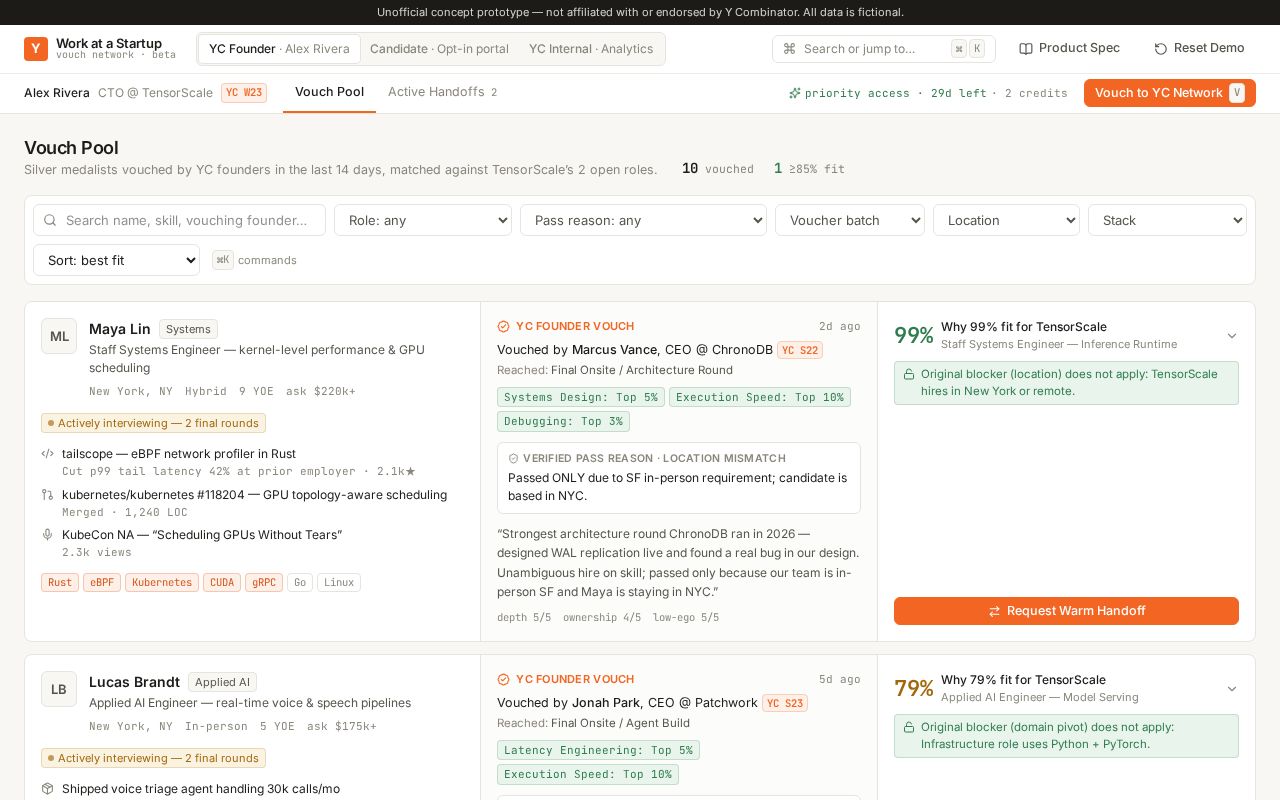
Task: Open the Sort: best fit dropdown
Action: 116,260
